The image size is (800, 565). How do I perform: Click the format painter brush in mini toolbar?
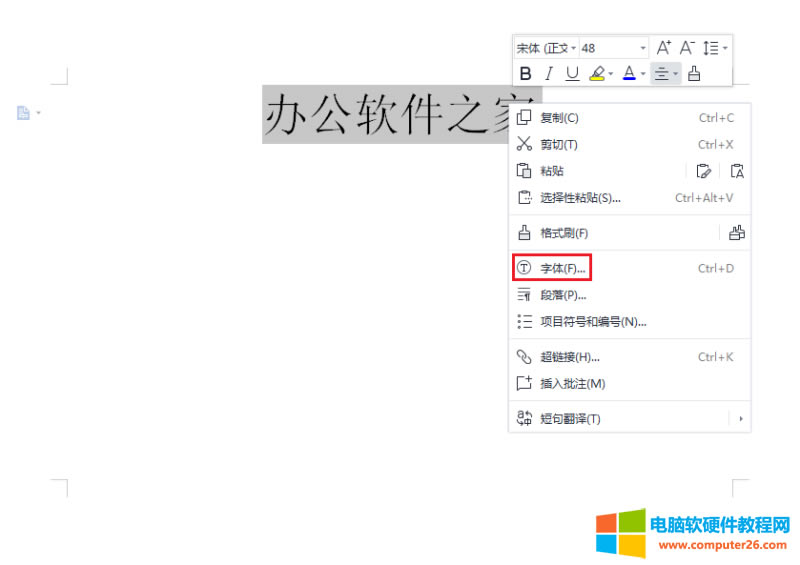tap(695, 73)
